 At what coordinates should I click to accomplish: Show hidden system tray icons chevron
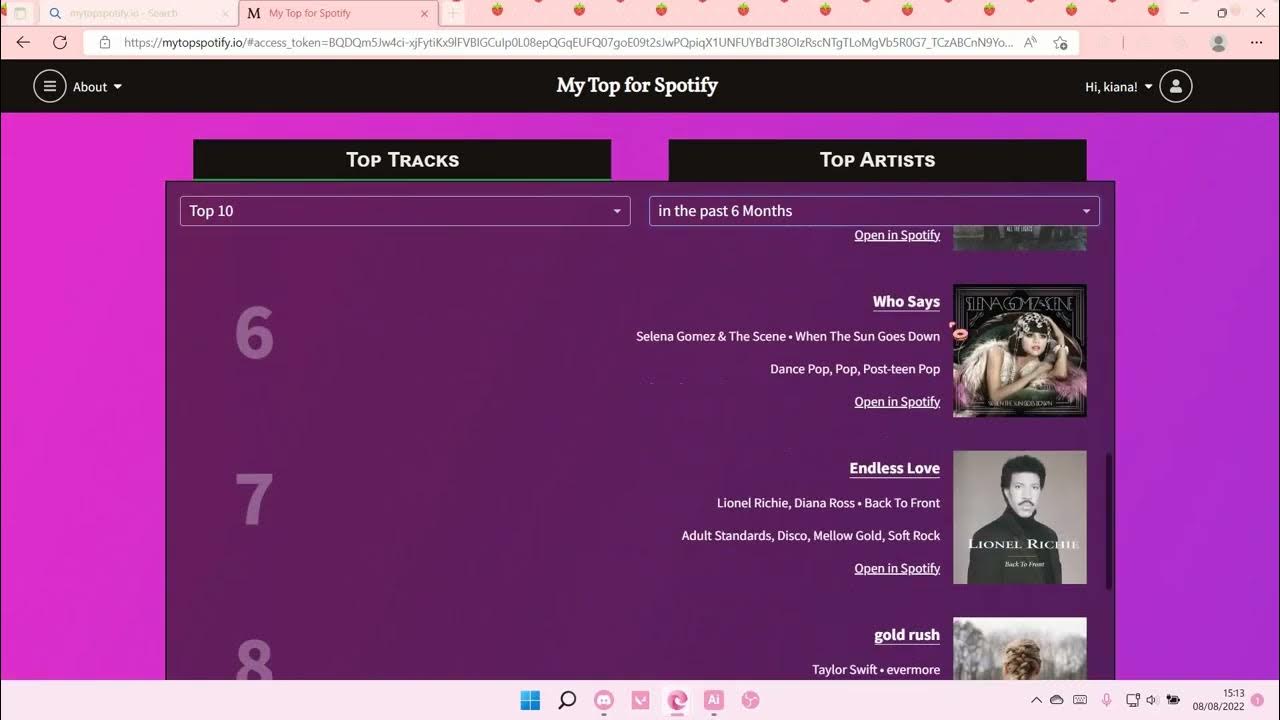[x=1036, y=700]
